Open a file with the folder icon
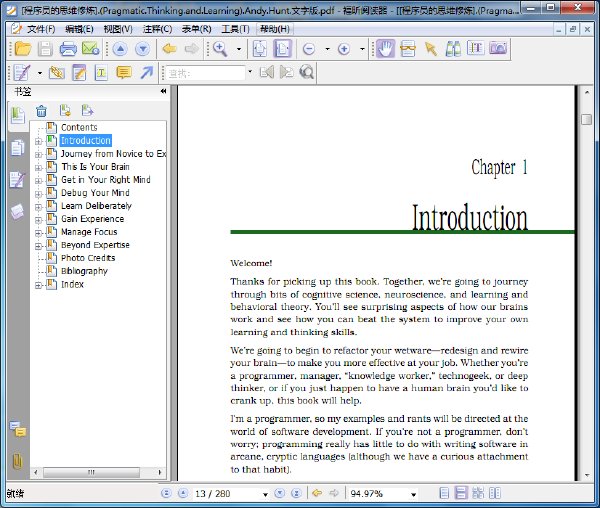600x508 pixels. point(23,49)
